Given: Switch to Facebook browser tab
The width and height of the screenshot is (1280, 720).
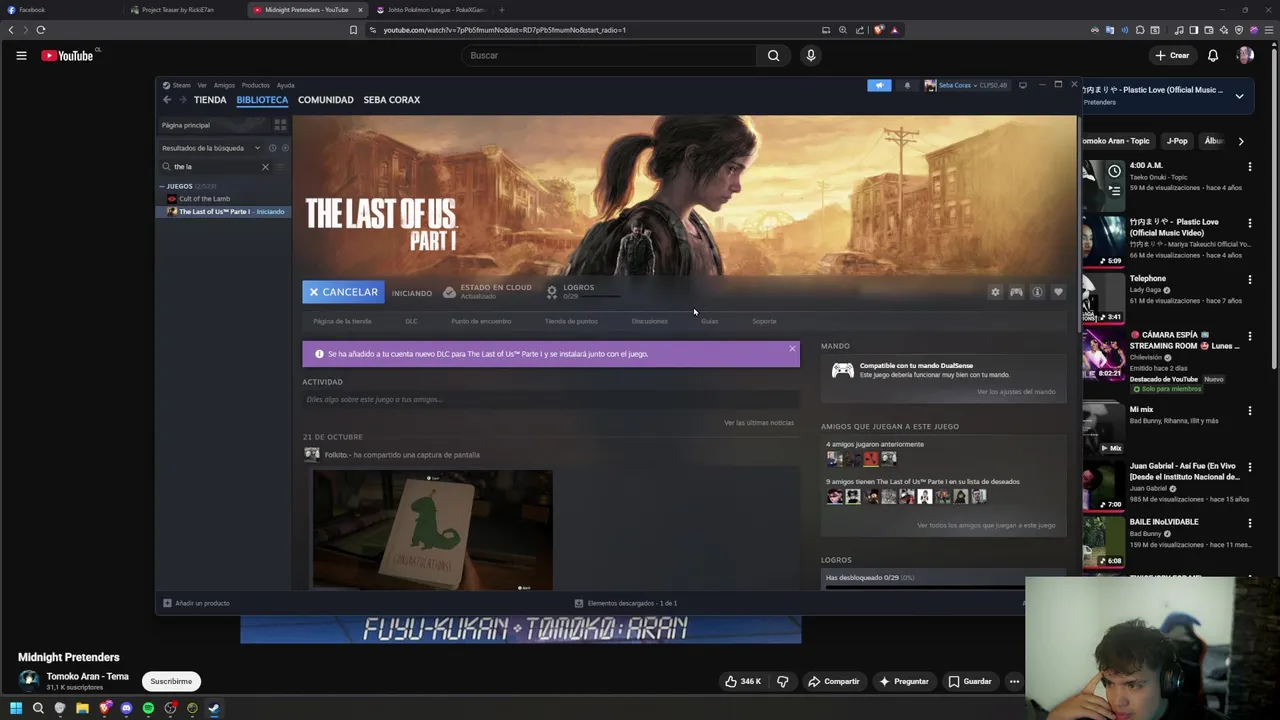Looking at the screenshot, I should 60,10.
